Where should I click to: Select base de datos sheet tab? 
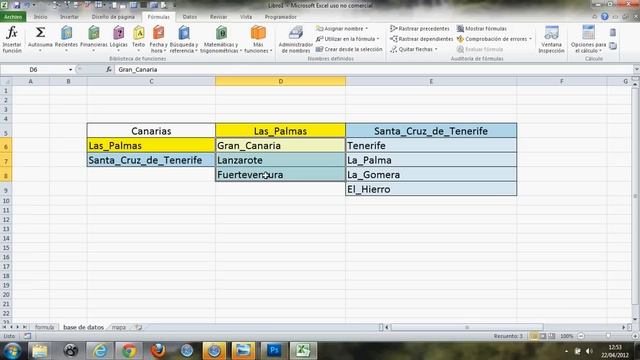click(83, 327)
